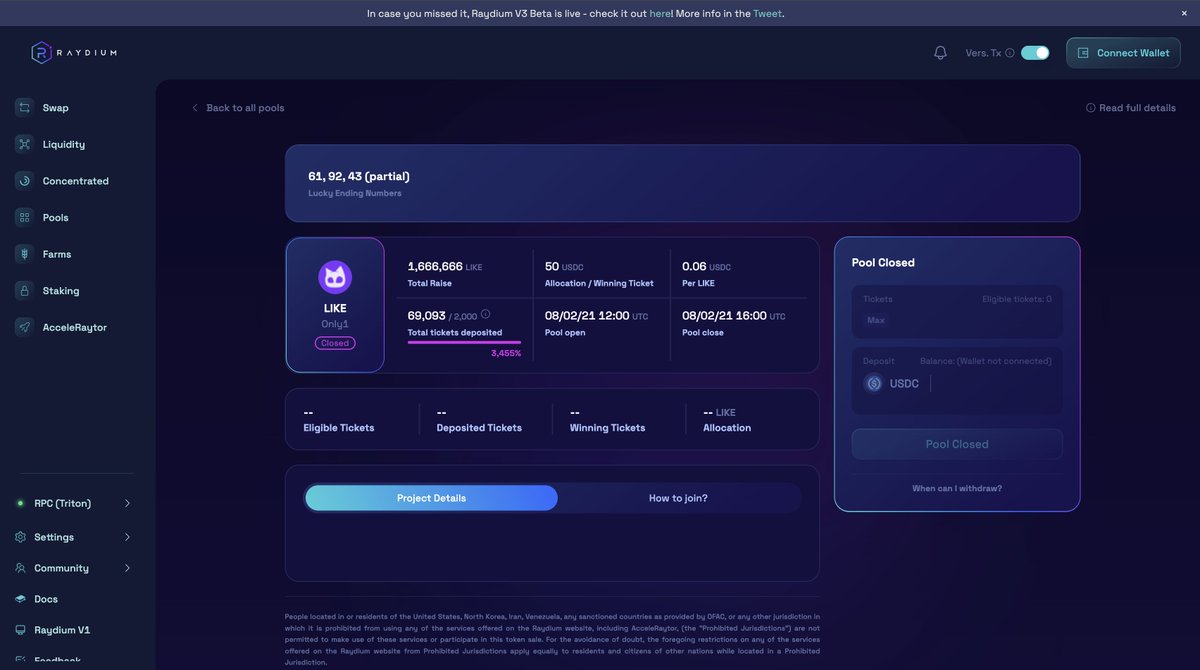
Task: Click the 0.06 Per LIKE value
Action: pos(694,267)
